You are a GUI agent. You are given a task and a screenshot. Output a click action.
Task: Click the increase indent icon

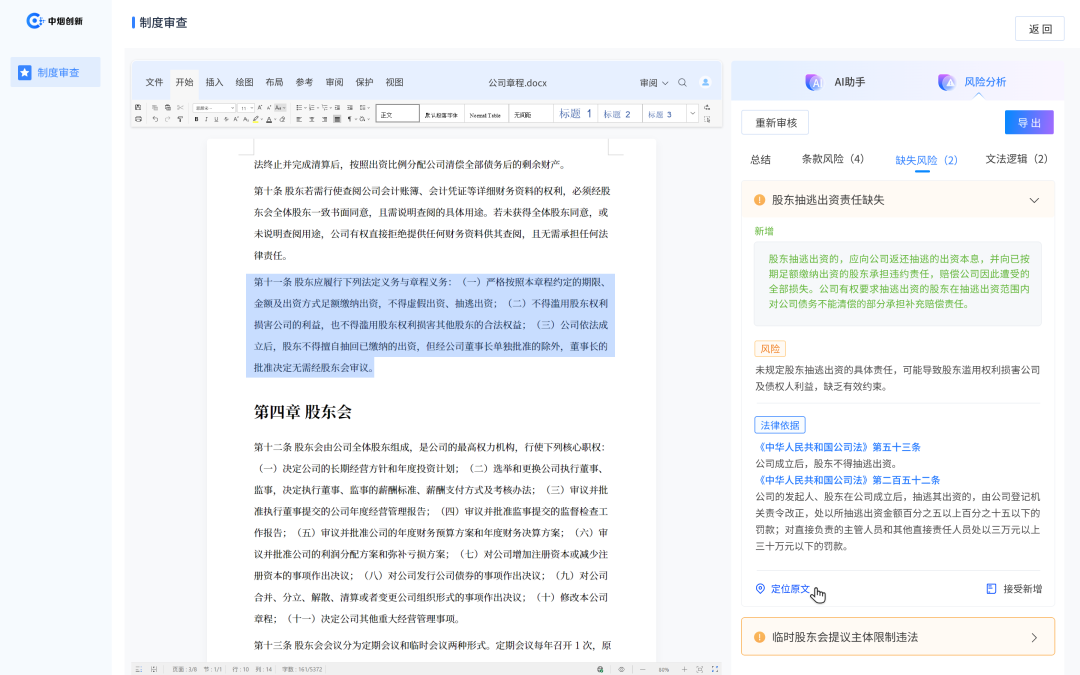[x=350, y=107]
